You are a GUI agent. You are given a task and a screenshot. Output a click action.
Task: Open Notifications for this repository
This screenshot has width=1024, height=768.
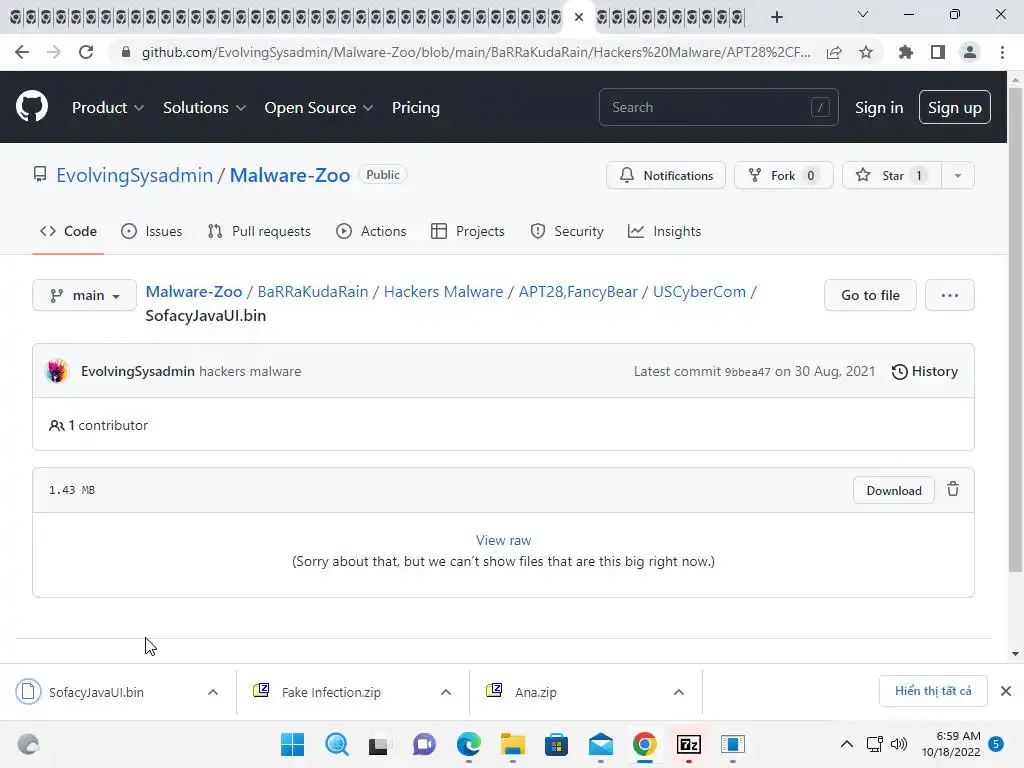tap(666, 176)
